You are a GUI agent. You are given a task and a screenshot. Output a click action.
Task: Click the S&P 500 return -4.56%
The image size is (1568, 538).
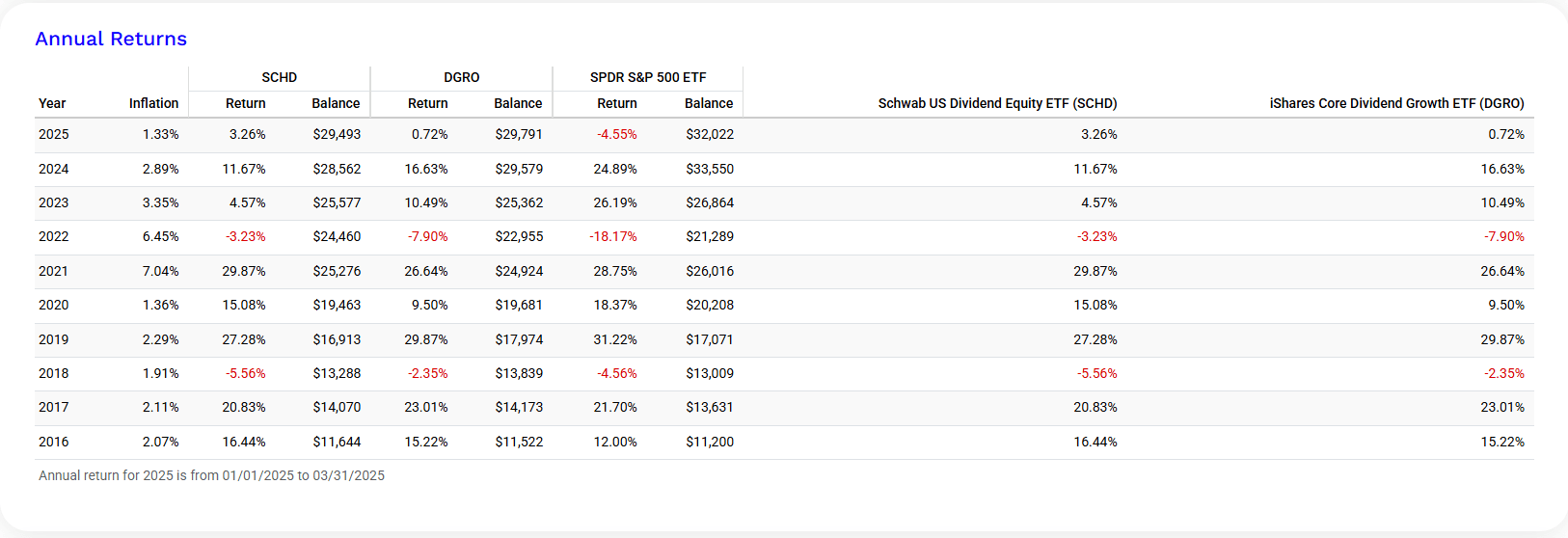(x=617, y=373)
